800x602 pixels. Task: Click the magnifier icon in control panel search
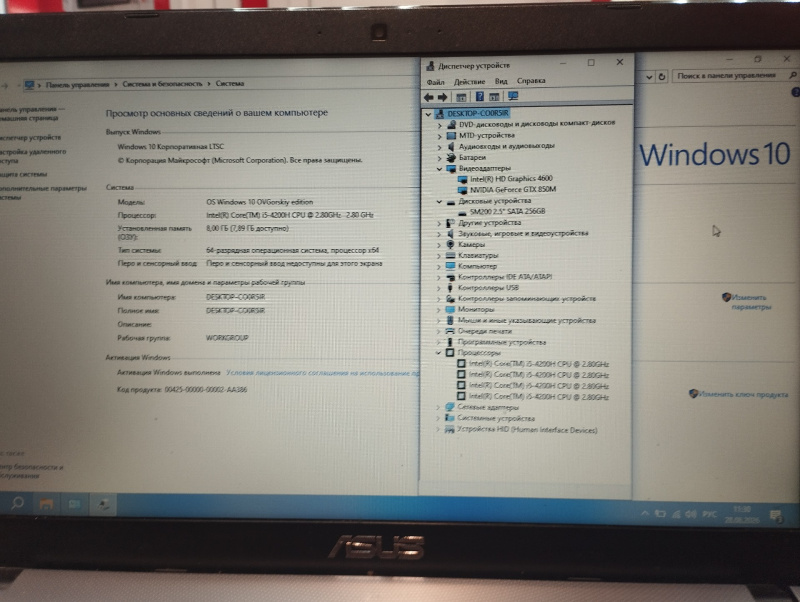click(793, 76)
